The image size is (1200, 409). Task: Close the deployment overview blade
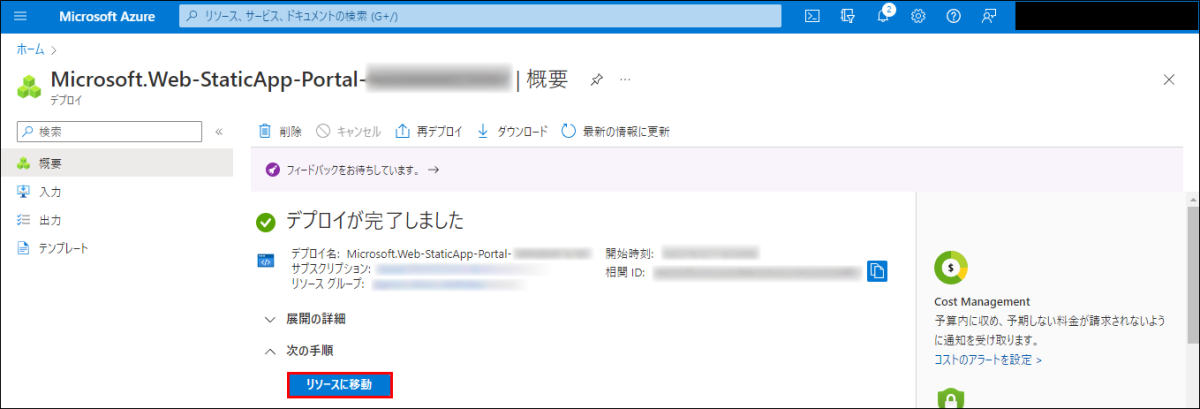pos(1169,79)
